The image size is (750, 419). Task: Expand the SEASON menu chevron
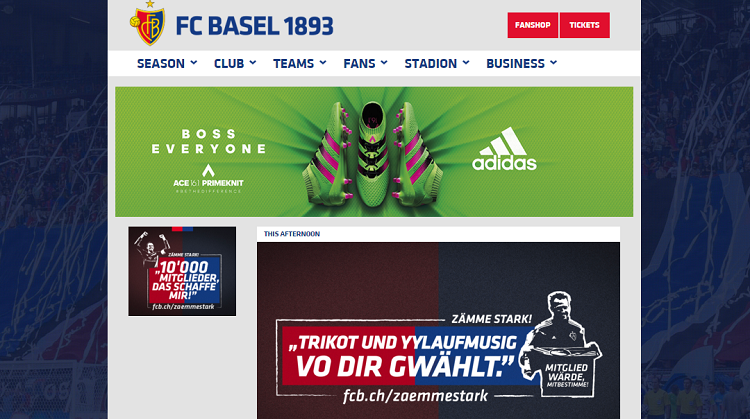194,63
